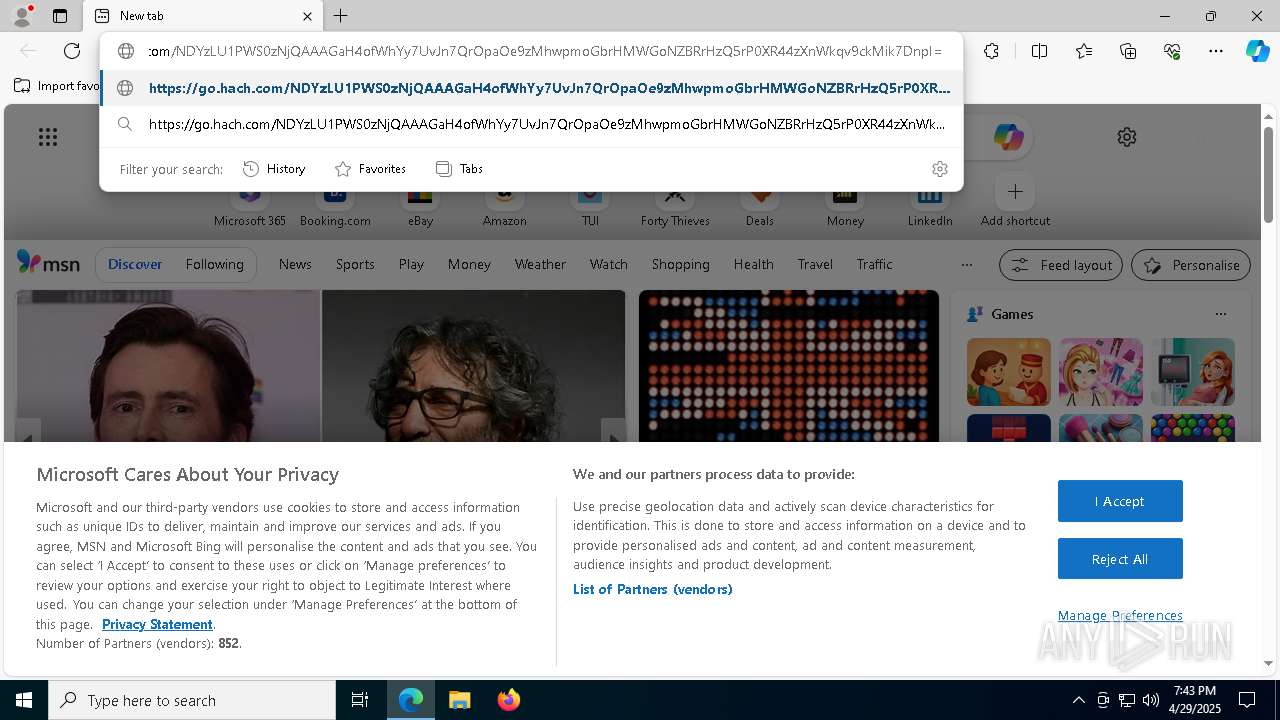Select the go.hach.com search suggestion
Screen dimensions: 1280x720
tap(531, 124)
